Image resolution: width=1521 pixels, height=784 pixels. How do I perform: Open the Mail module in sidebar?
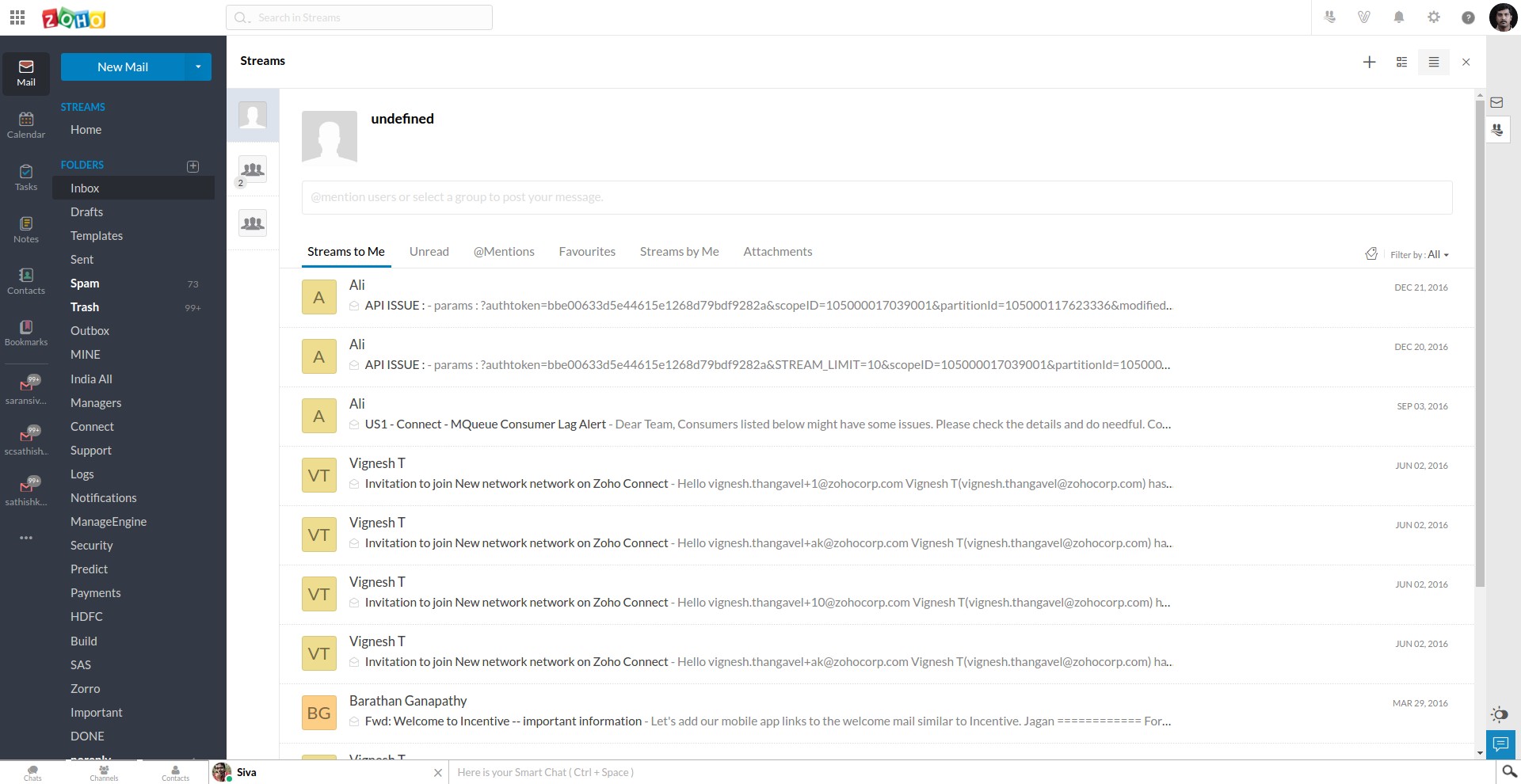click(26, 74)
